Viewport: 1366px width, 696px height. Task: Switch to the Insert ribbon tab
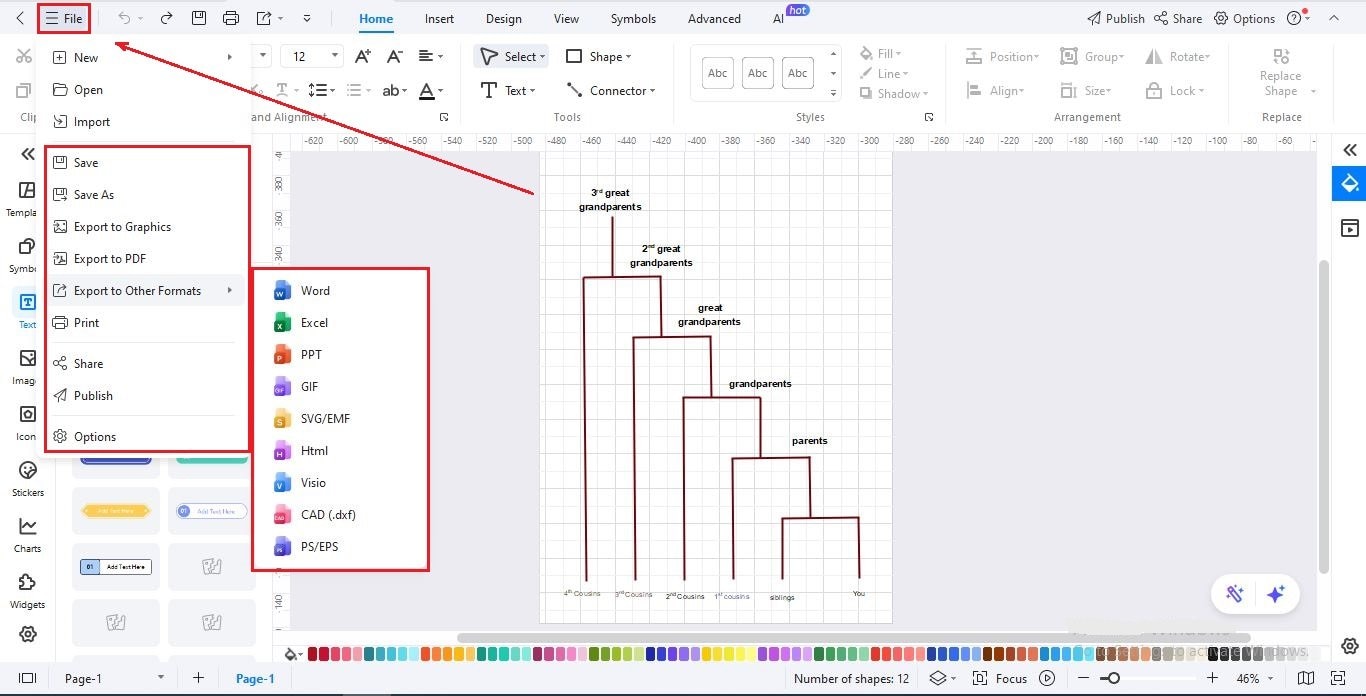tap(439, 18)
